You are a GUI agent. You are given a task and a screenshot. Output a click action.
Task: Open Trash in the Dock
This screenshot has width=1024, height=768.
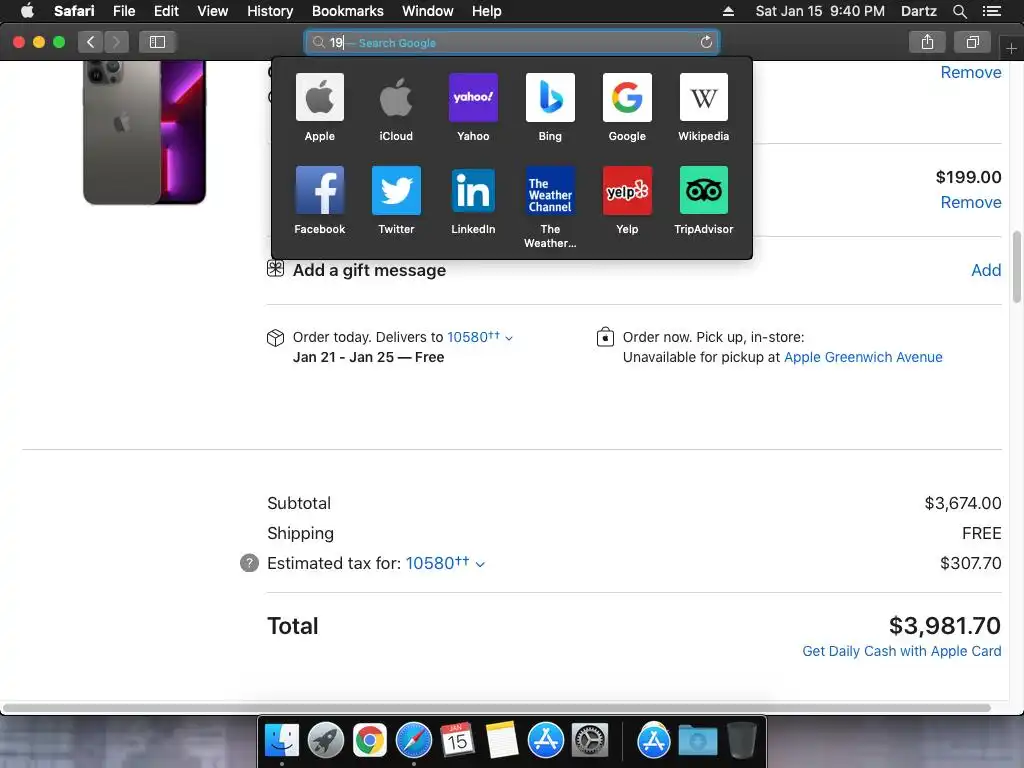742,741
